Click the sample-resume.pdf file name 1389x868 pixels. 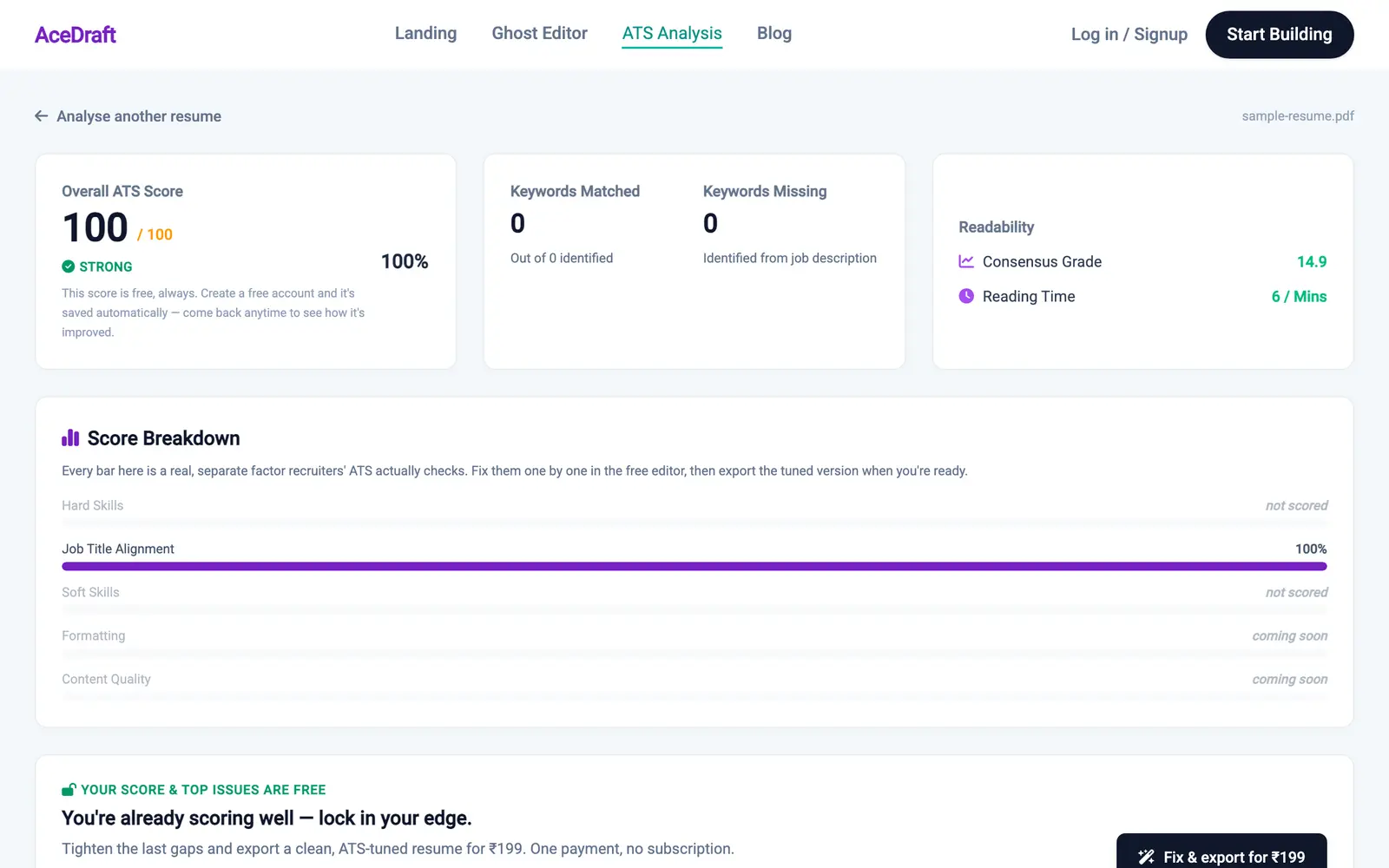[x=1297, y=116]
